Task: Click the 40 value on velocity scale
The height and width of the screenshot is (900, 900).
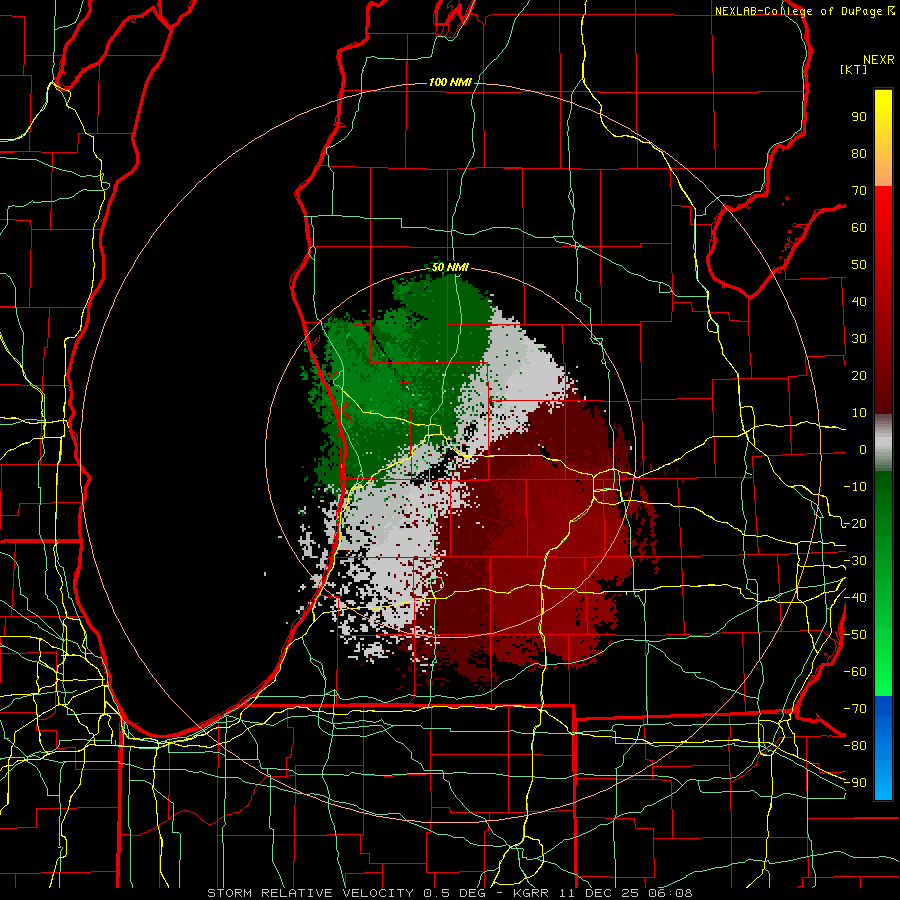Action: 859,302
